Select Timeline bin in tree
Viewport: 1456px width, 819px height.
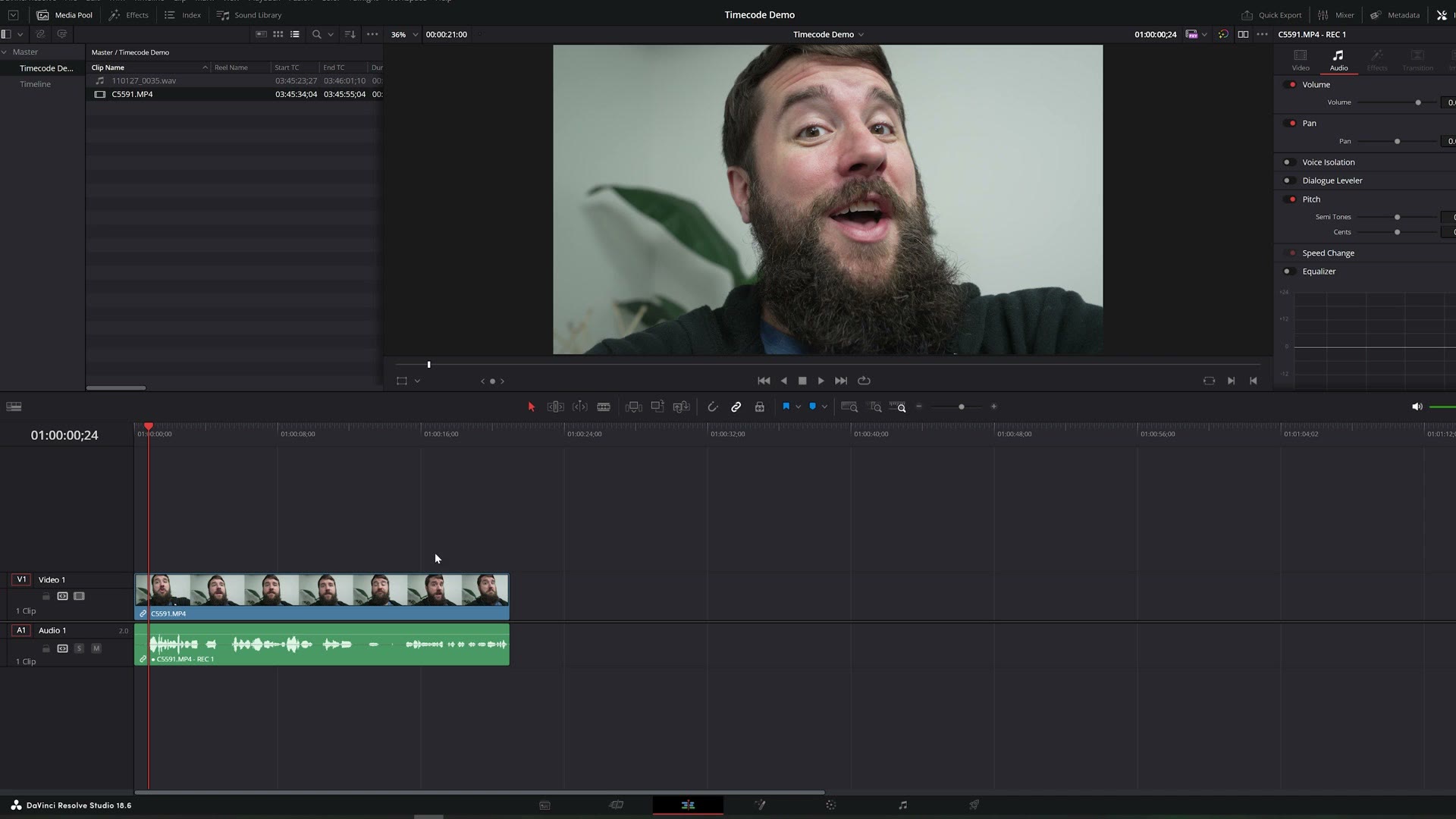click(35, 84)
